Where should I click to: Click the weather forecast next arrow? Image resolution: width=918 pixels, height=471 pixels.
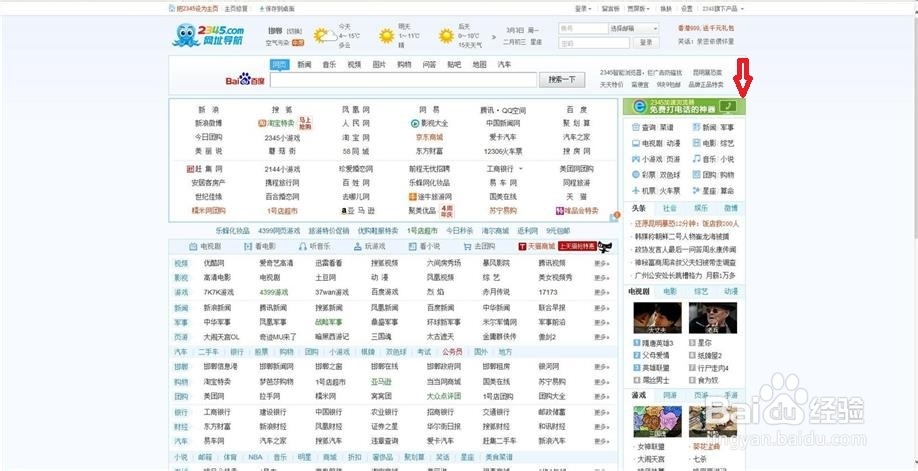(x=494, y=36)
